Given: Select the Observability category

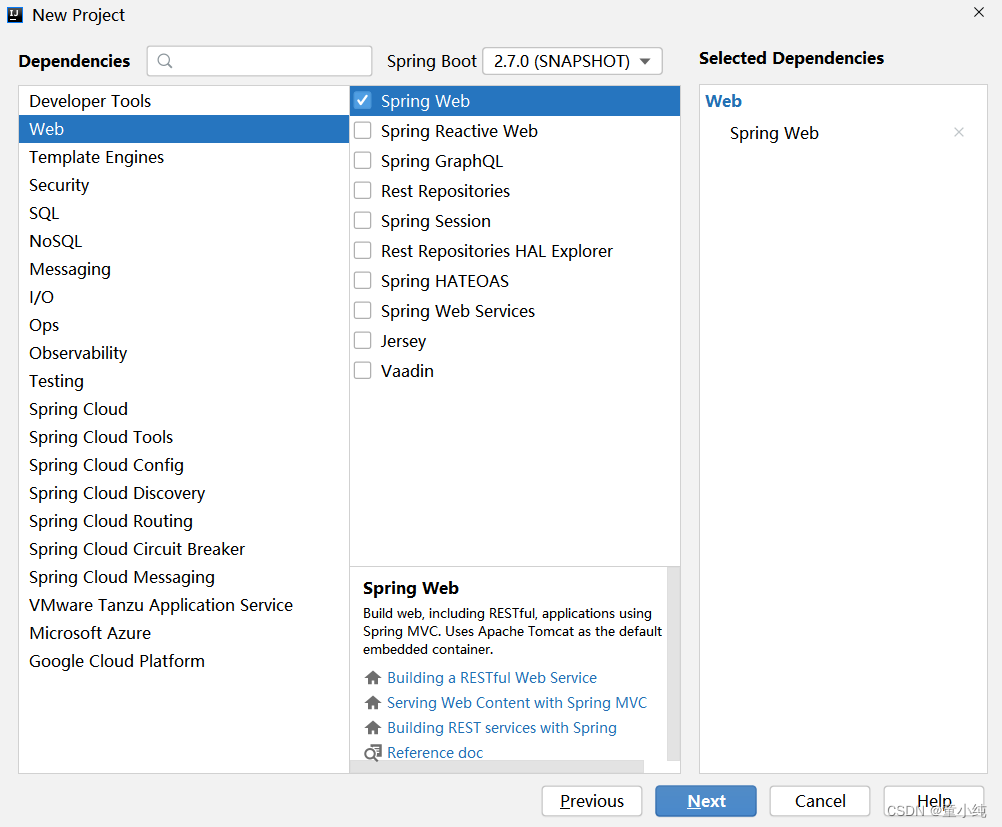Looking at the screenshot, I should tap(184, 353).
